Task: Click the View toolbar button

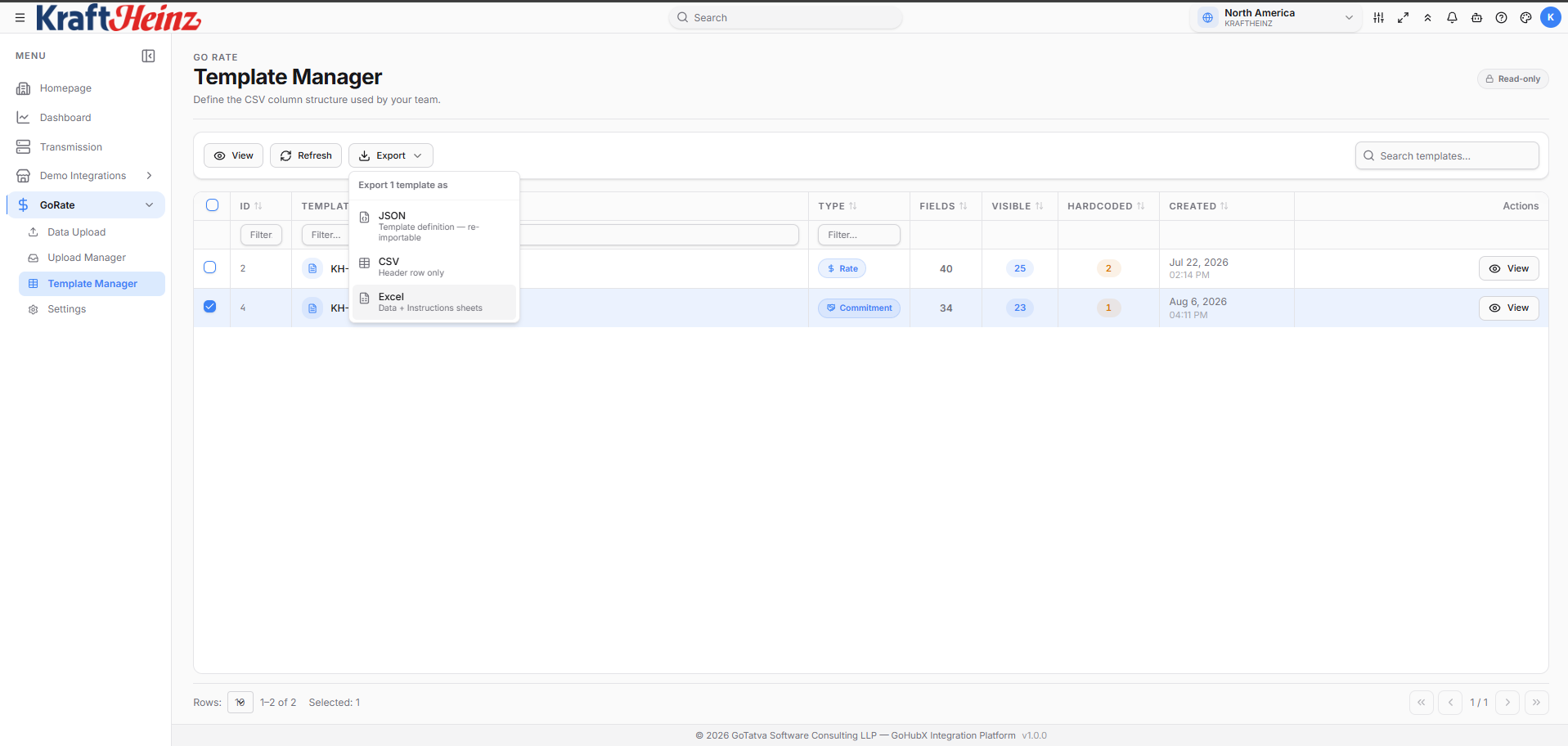Action: [233, 155]
